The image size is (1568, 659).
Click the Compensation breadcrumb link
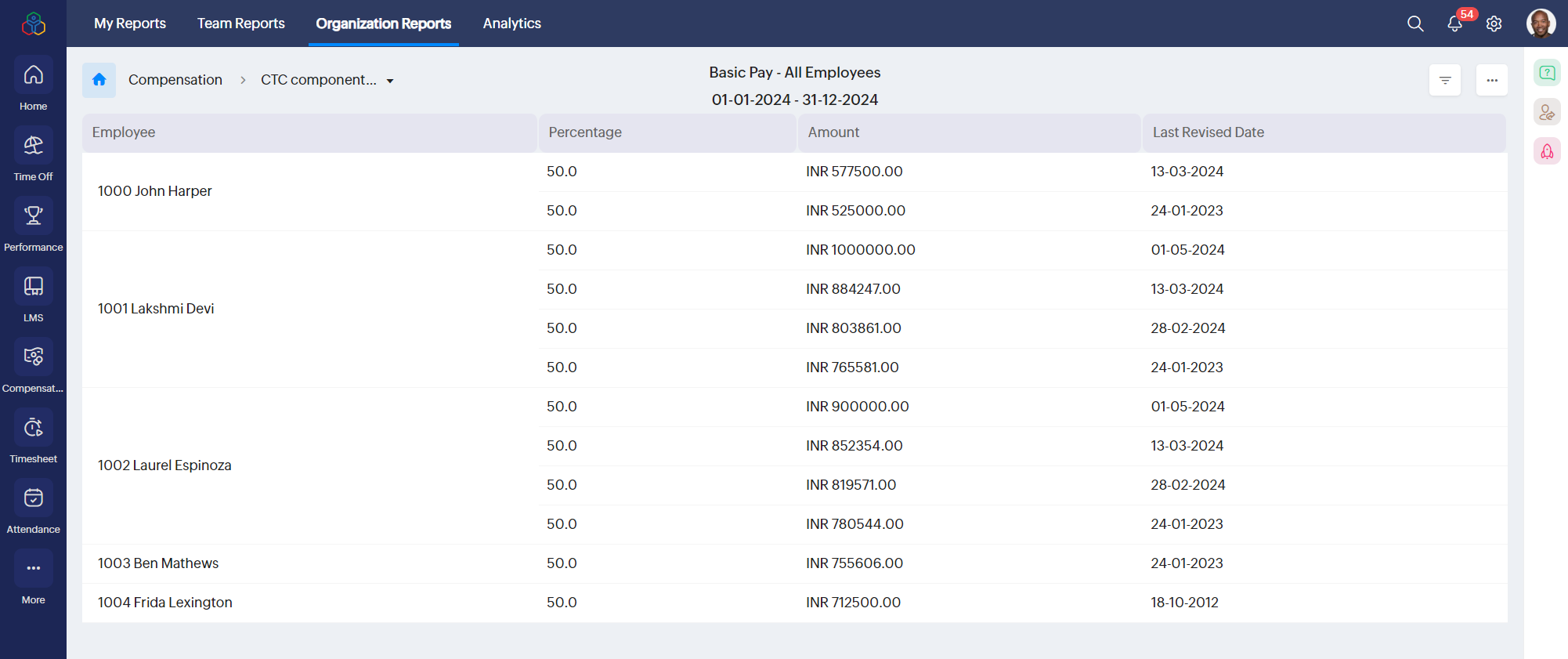[x=175, y=80]
